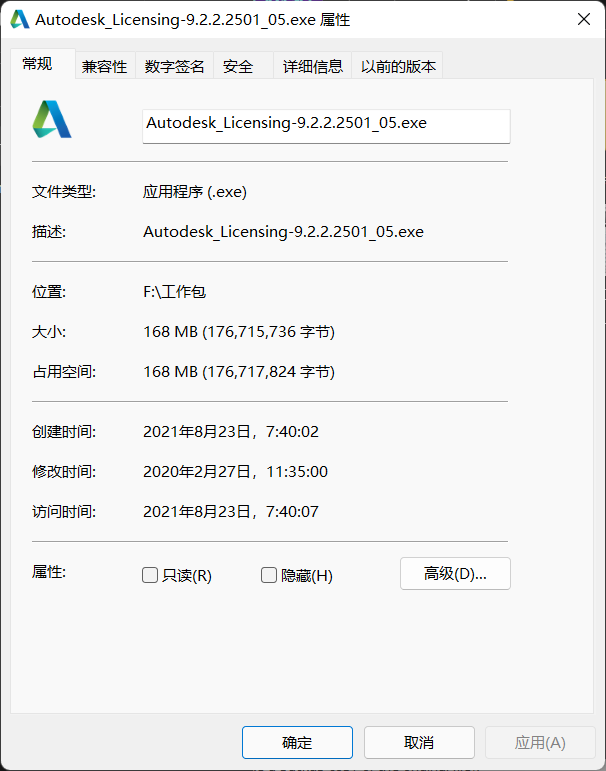Click the file name text field
The image size is (606, 771).
click(x=326, y=125)
